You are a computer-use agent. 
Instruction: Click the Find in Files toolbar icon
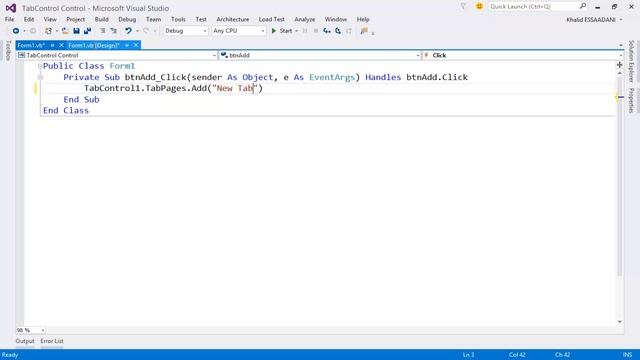364,31
